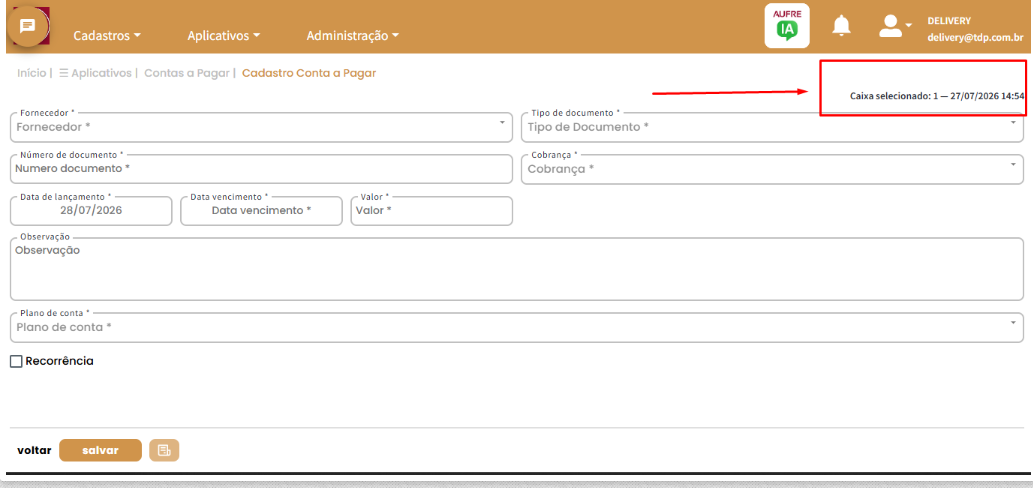The image size is (1033, 488).
Task: Expand the Cobrança dropdown
Action: click(772, 169)
